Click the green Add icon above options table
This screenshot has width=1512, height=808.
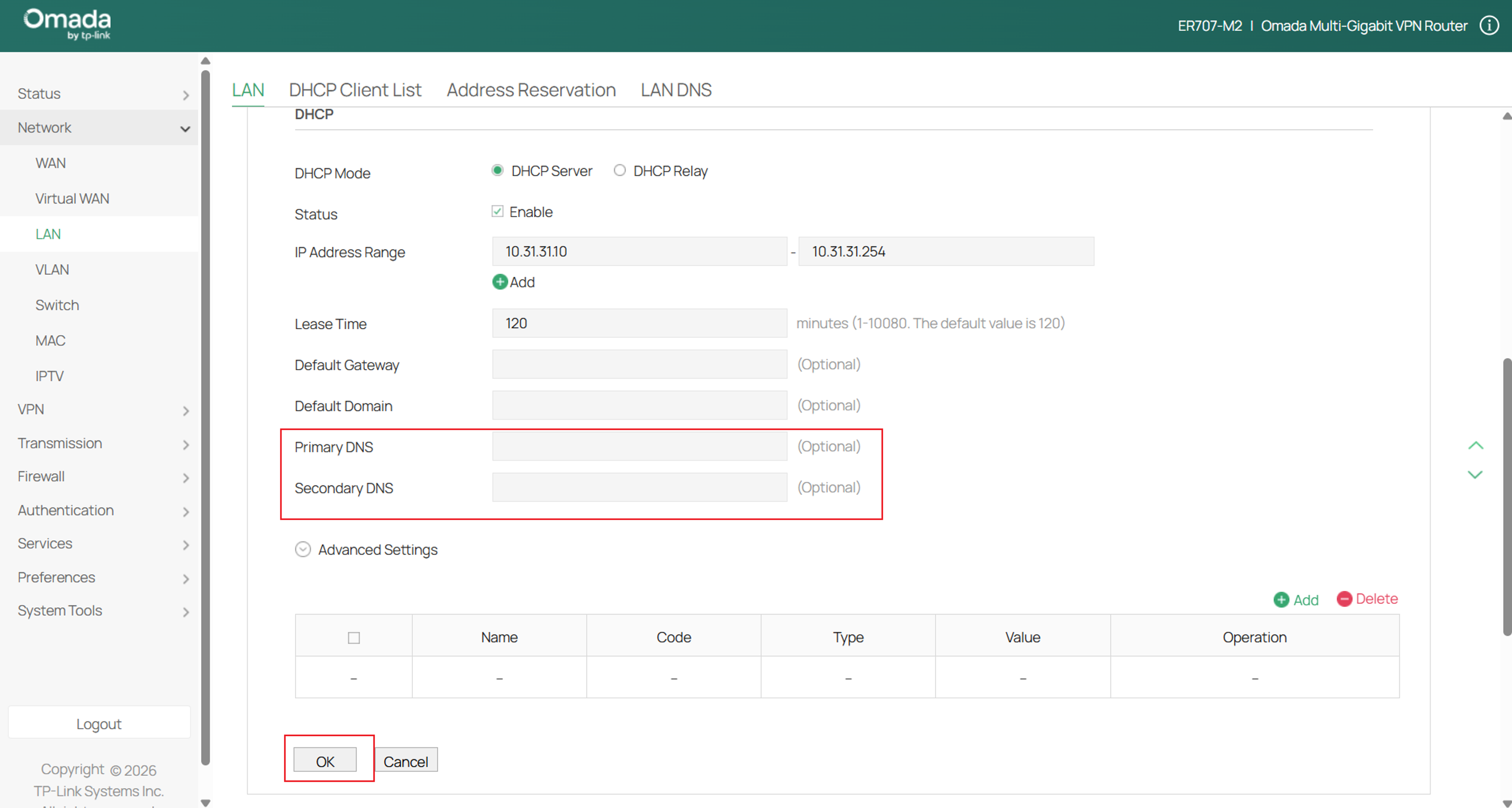click(1281, 599)
